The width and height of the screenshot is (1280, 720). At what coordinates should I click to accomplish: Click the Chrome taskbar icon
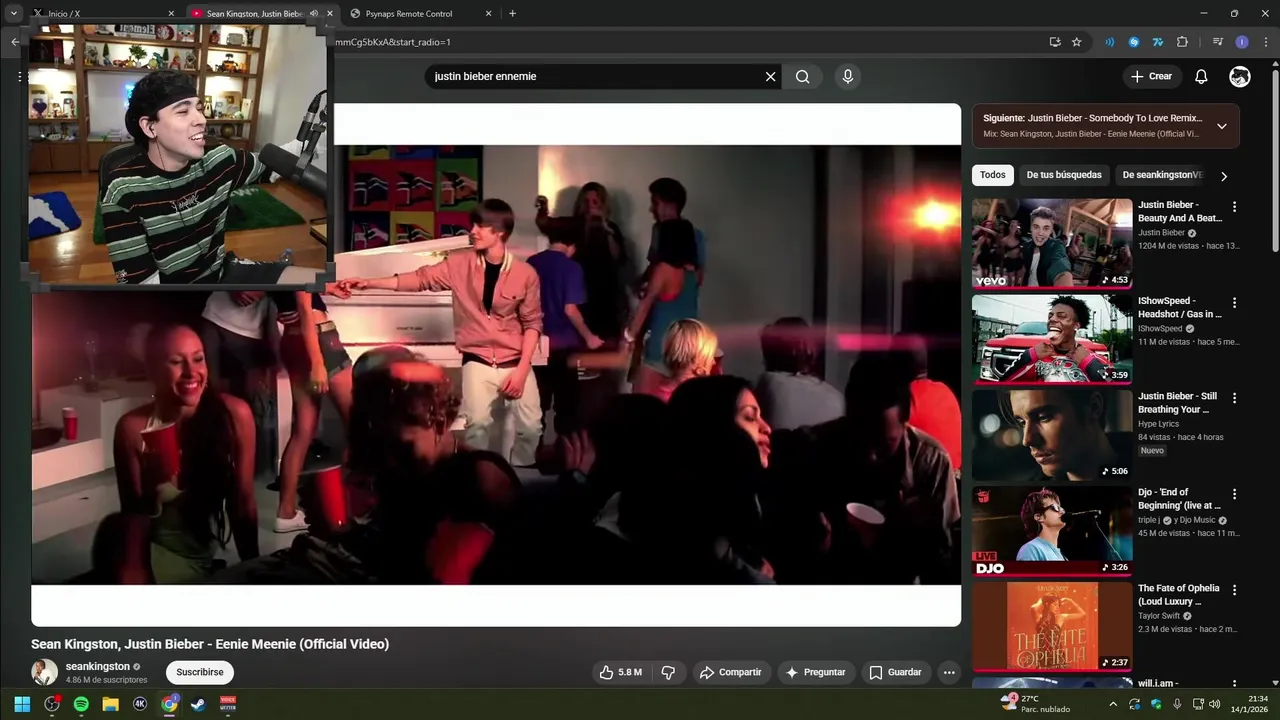tap(170, 704)
